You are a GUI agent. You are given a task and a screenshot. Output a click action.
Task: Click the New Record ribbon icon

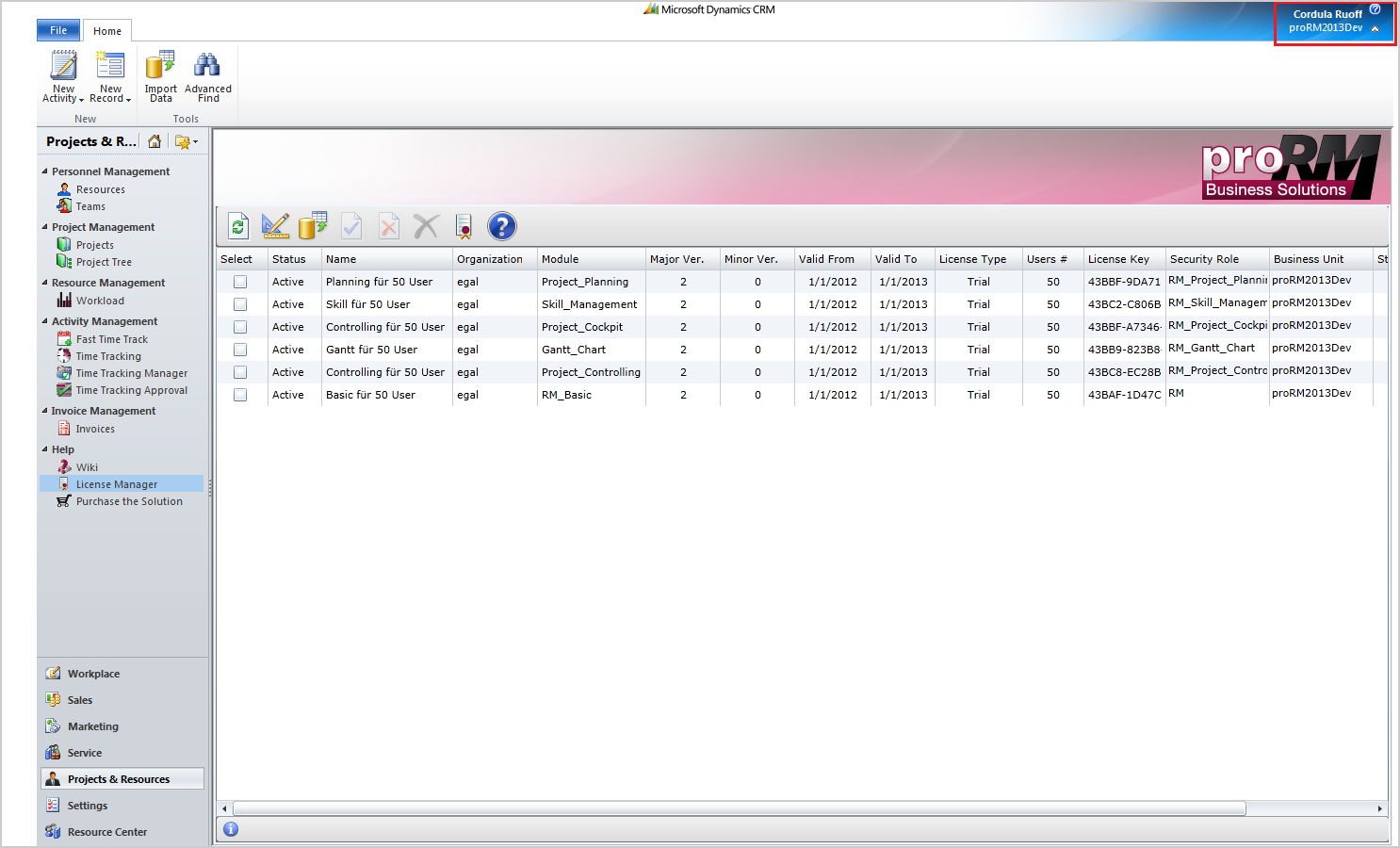[110, 77]
